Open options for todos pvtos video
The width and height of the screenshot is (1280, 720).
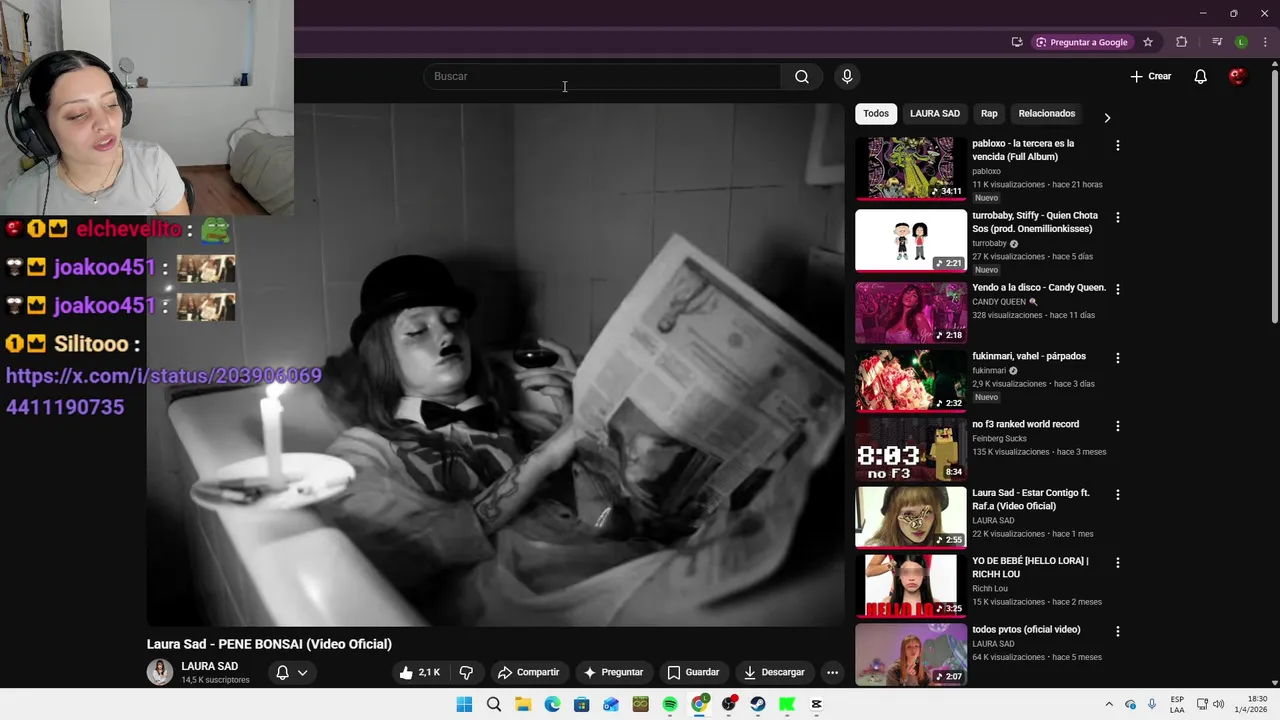pos(1118,632)
